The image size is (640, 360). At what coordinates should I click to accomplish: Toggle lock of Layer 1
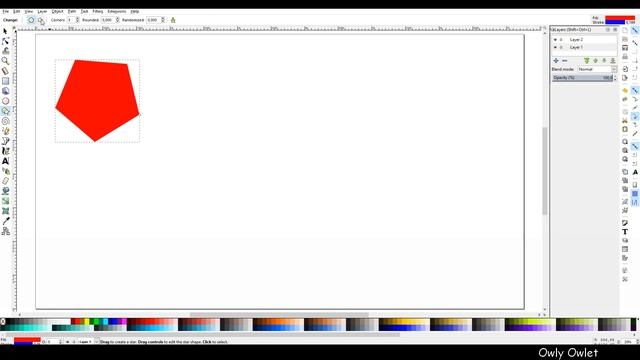561,47
